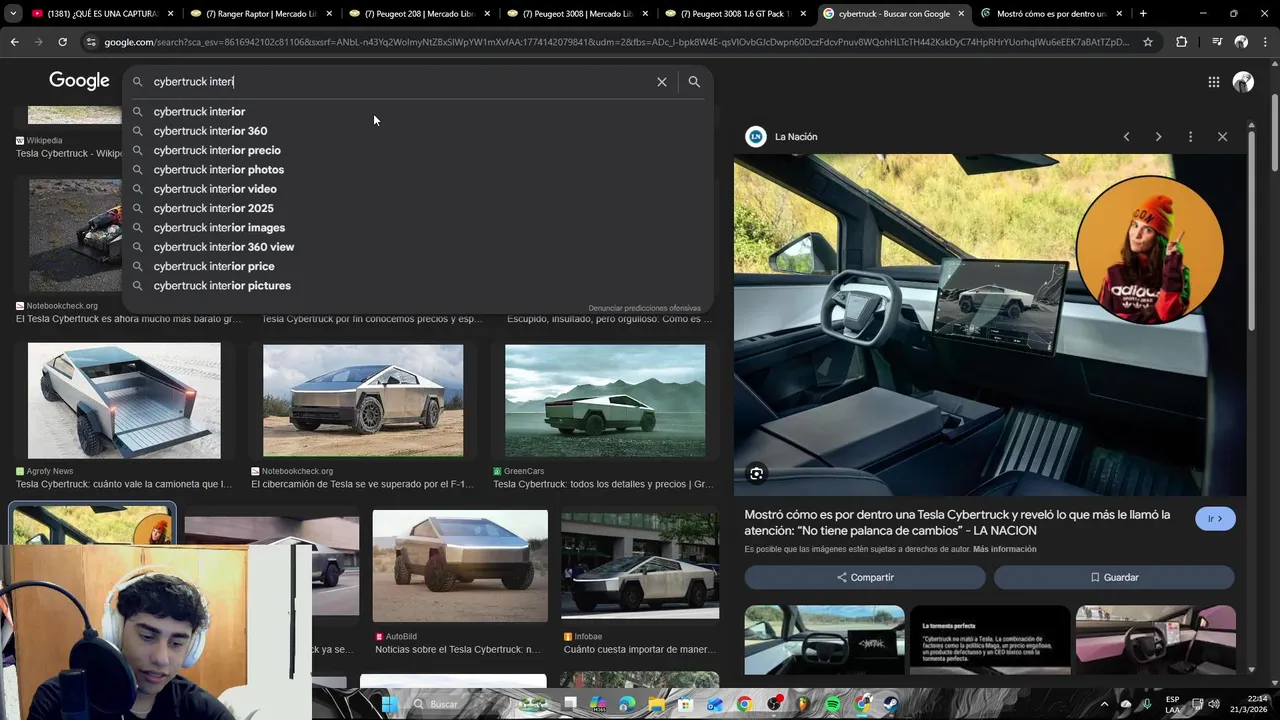Switch to the Peugeot 3008 Mercado Libre tab

coord(577,14)
